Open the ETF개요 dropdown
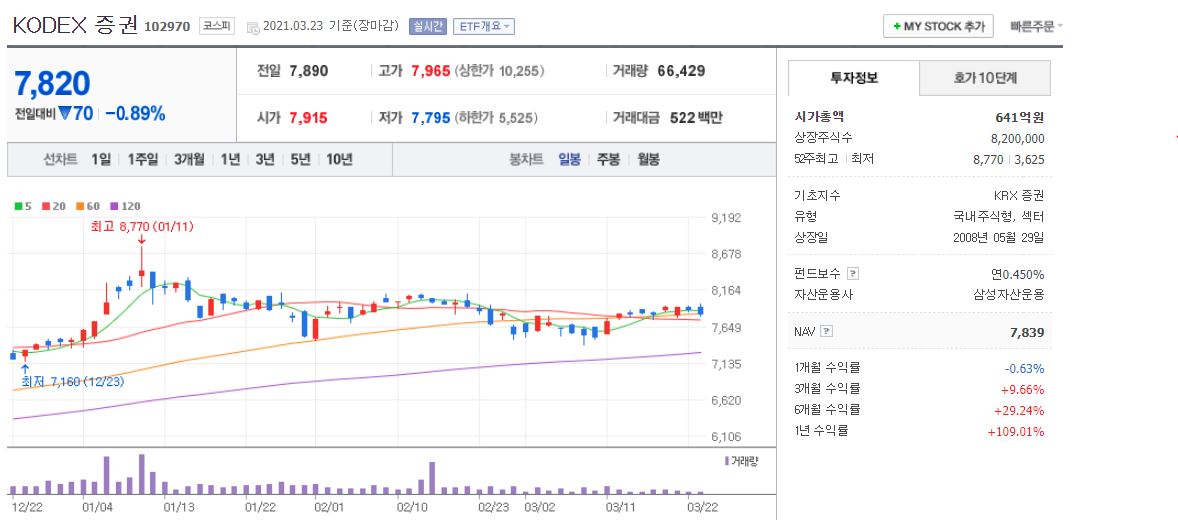 pos(484,27)
